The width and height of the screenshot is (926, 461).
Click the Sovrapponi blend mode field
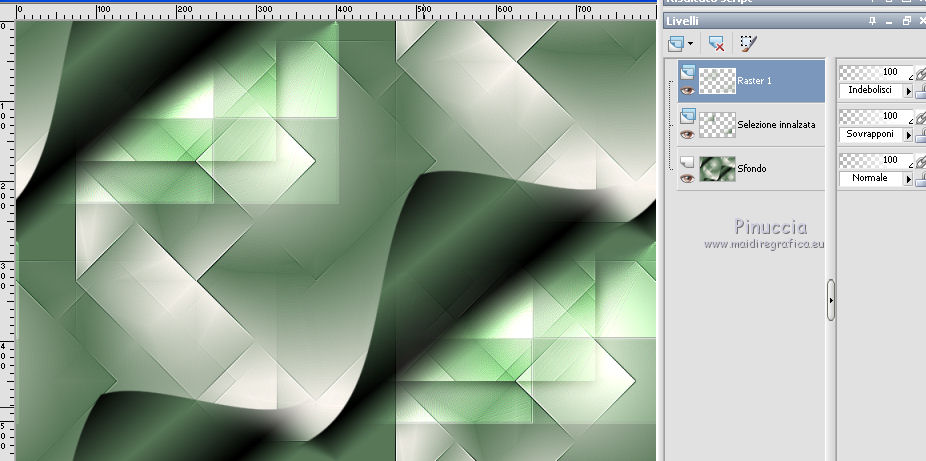tap(872, 135)
